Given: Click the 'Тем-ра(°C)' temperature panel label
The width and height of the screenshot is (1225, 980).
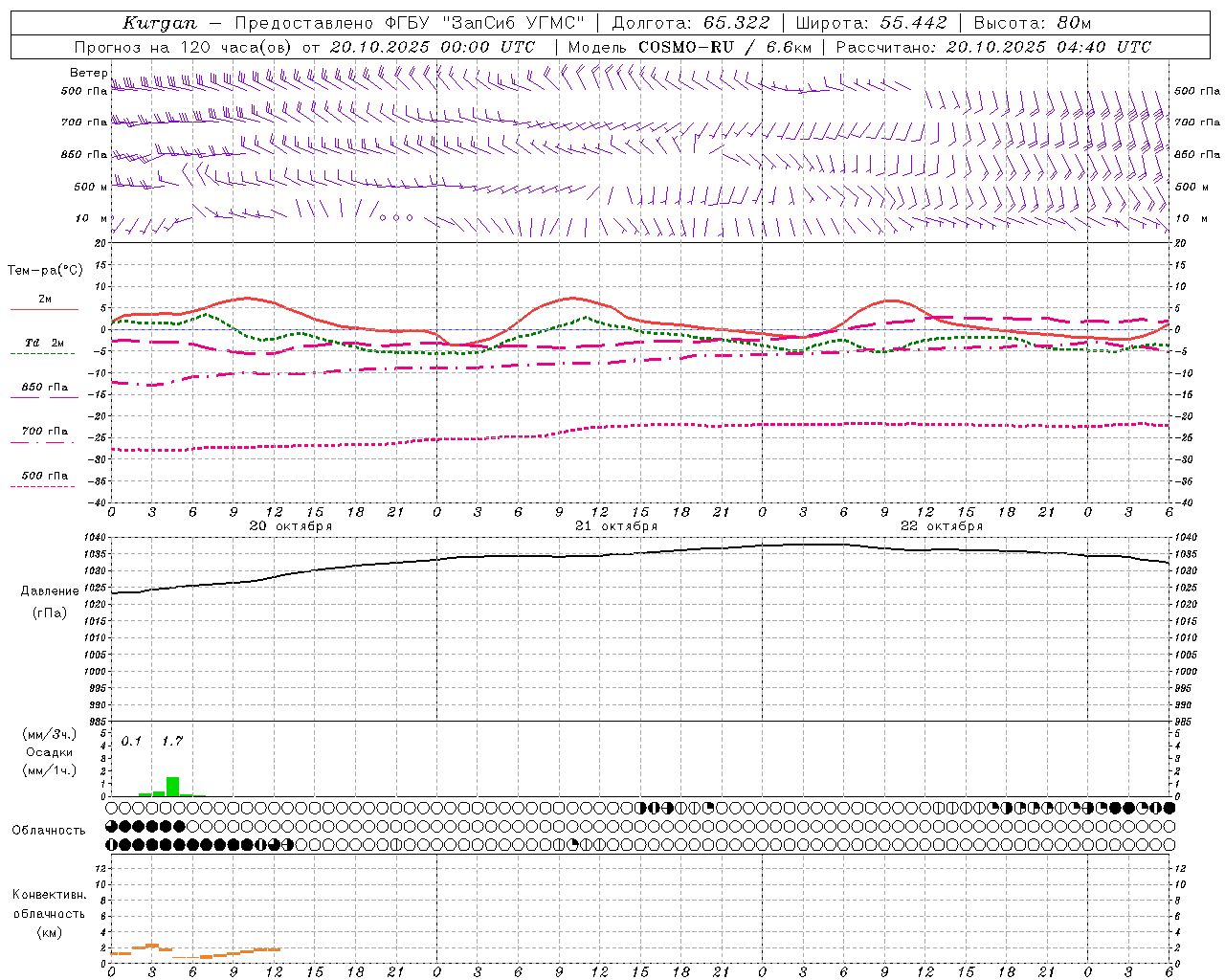Looking at the screenshot, I should [45, 271].
